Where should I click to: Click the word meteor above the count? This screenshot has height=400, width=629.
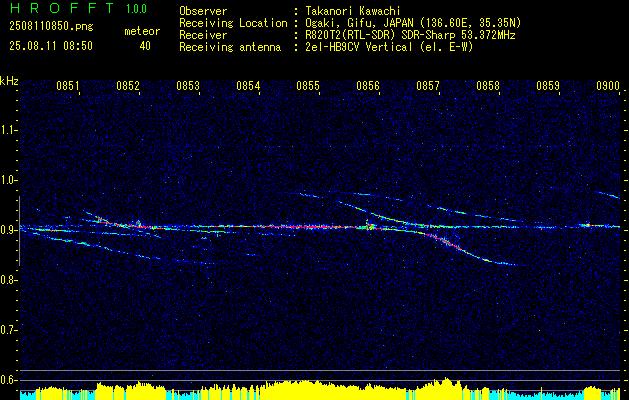coord(142,31)
